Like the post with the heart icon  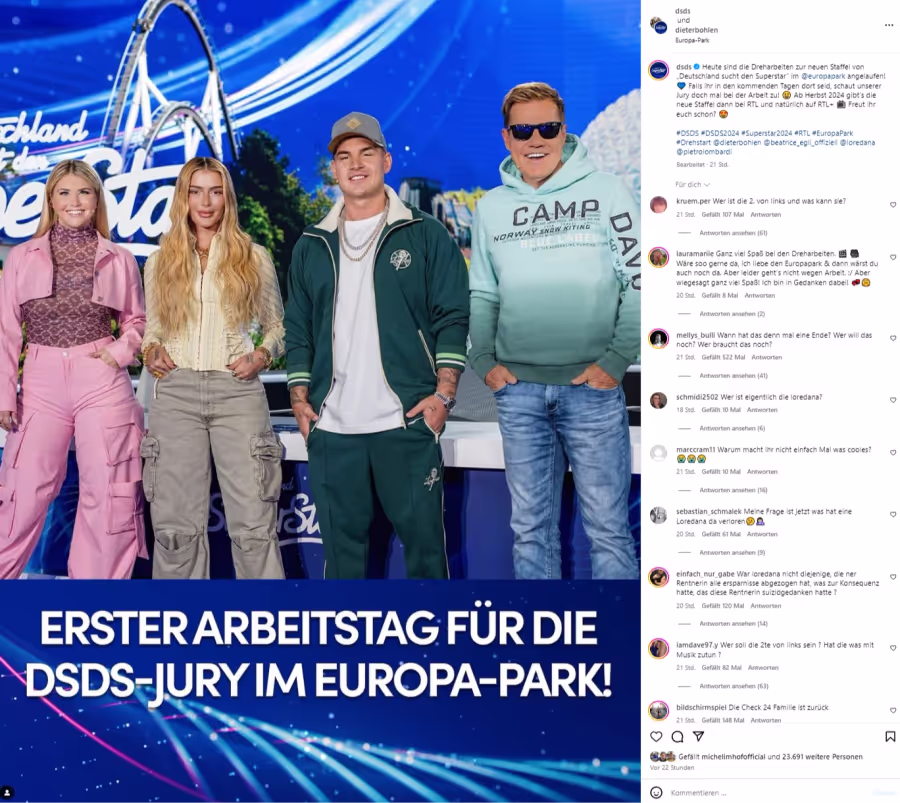[656, 736]
